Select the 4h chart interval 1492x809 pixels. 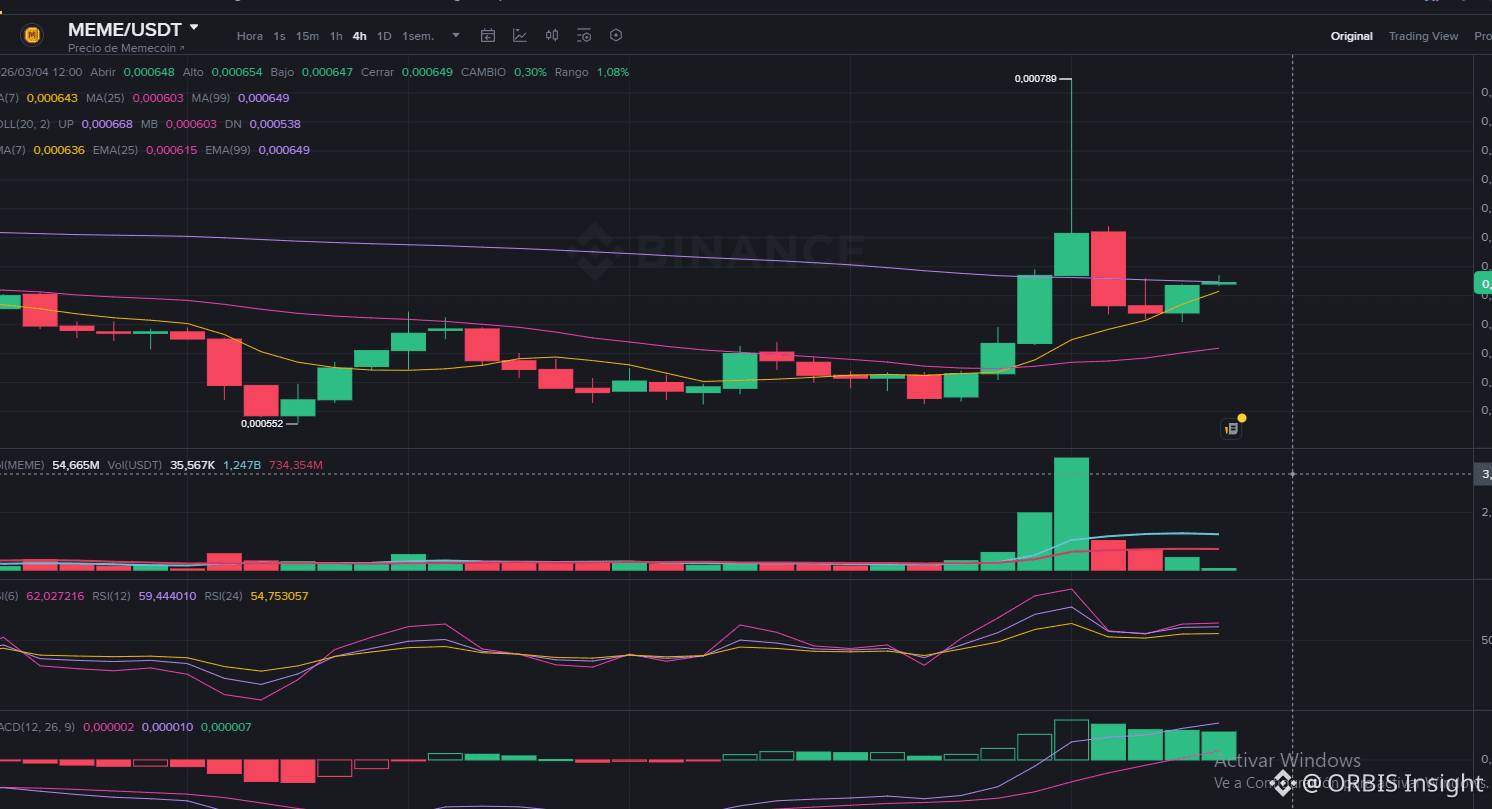tap(360, 36)
